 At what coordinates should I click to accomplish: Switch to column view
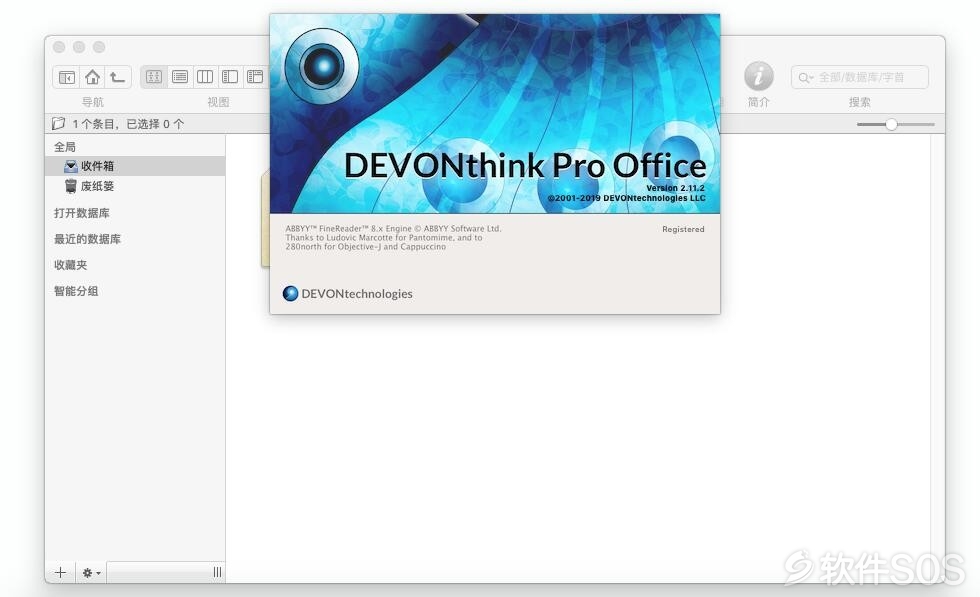click(205, 77)
